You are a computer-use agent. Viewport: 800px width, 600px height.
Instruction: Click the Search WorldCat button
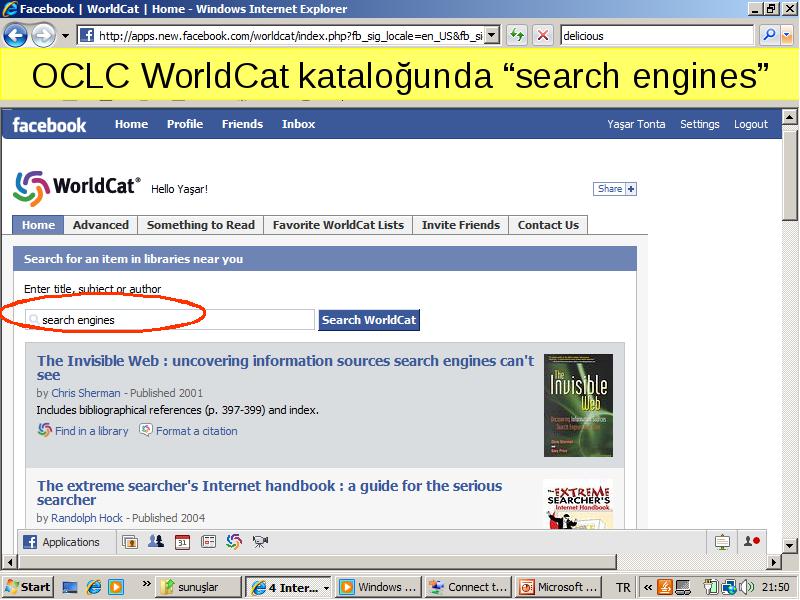369,320
